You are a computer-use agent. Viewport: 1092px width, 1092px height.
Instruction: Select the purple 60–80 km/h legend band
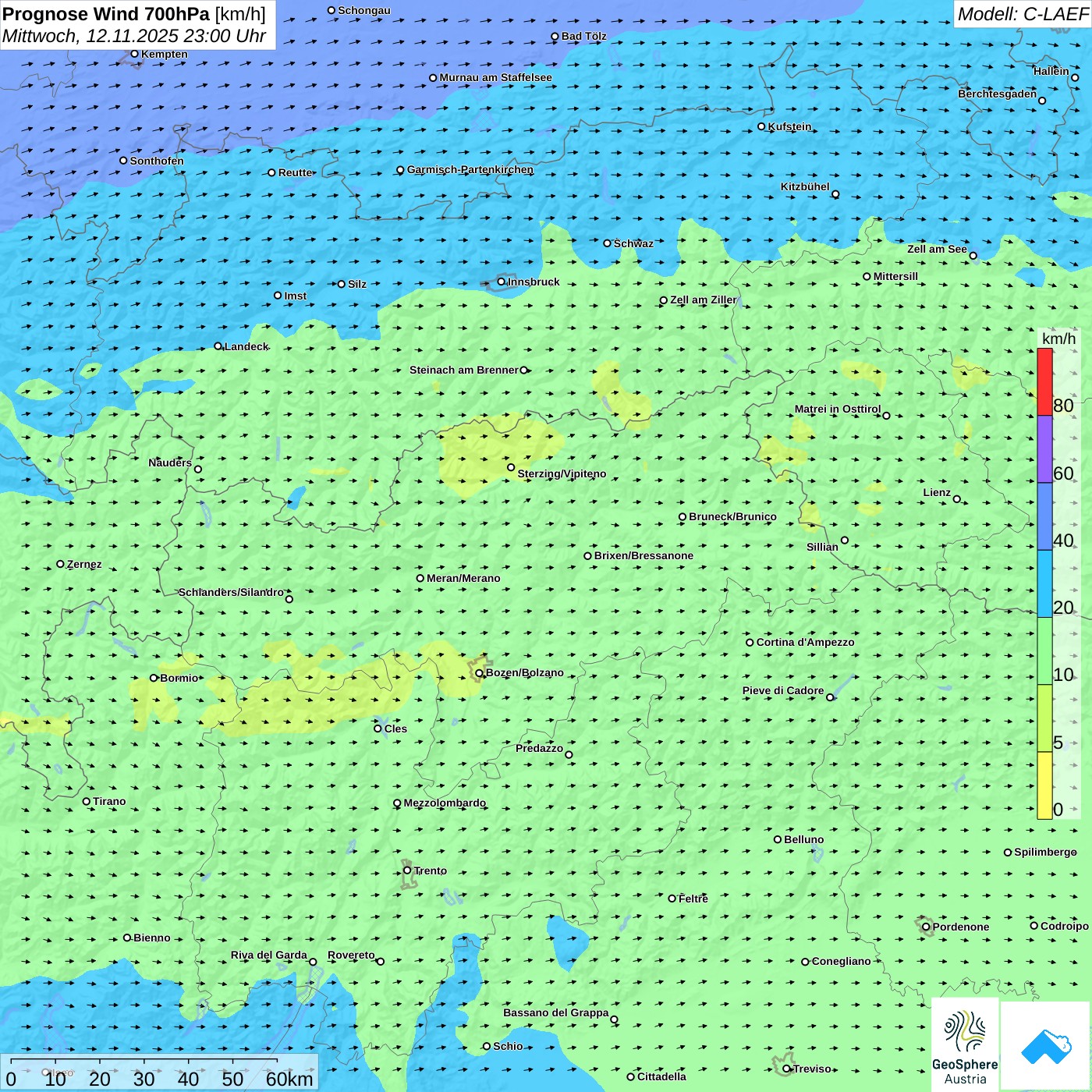1044,448
